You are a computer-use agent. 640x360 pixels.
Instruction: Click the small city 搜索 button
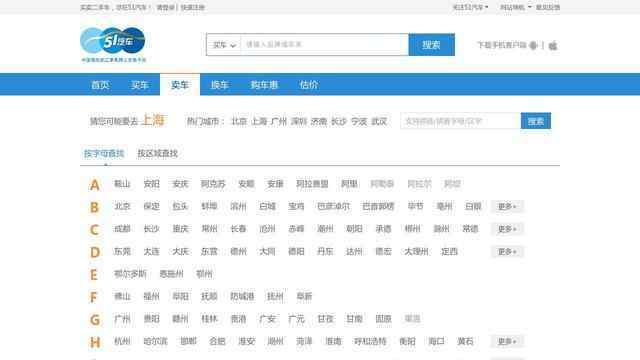[x=536, y=121]
